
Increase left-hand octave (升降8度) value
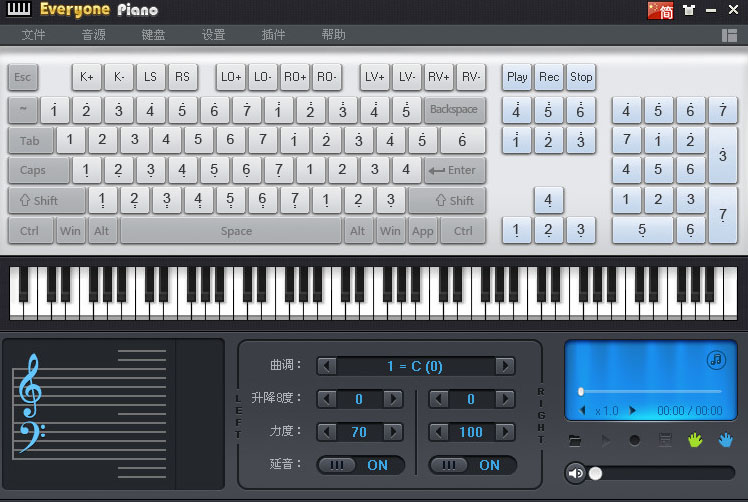pyautogui.click(x=393, y=399)
